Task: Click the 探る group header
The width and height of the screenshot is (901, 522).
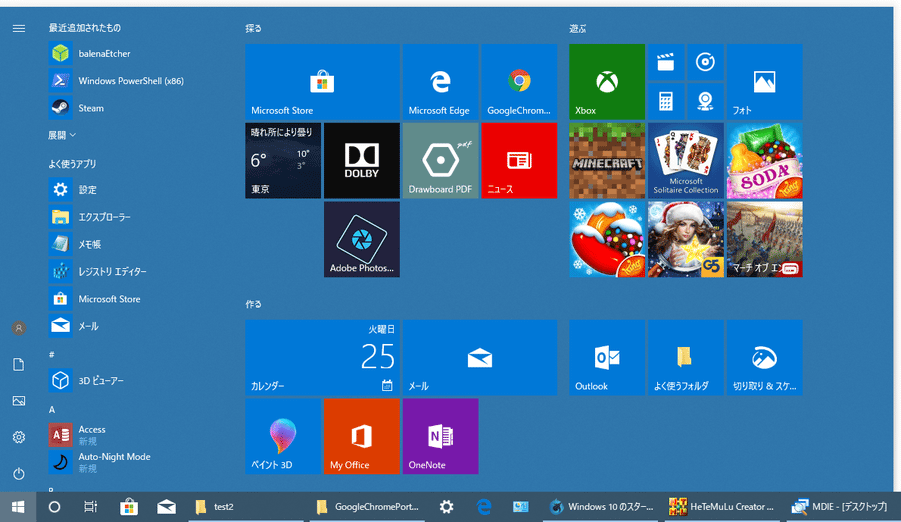Action: tap(253, 28)
